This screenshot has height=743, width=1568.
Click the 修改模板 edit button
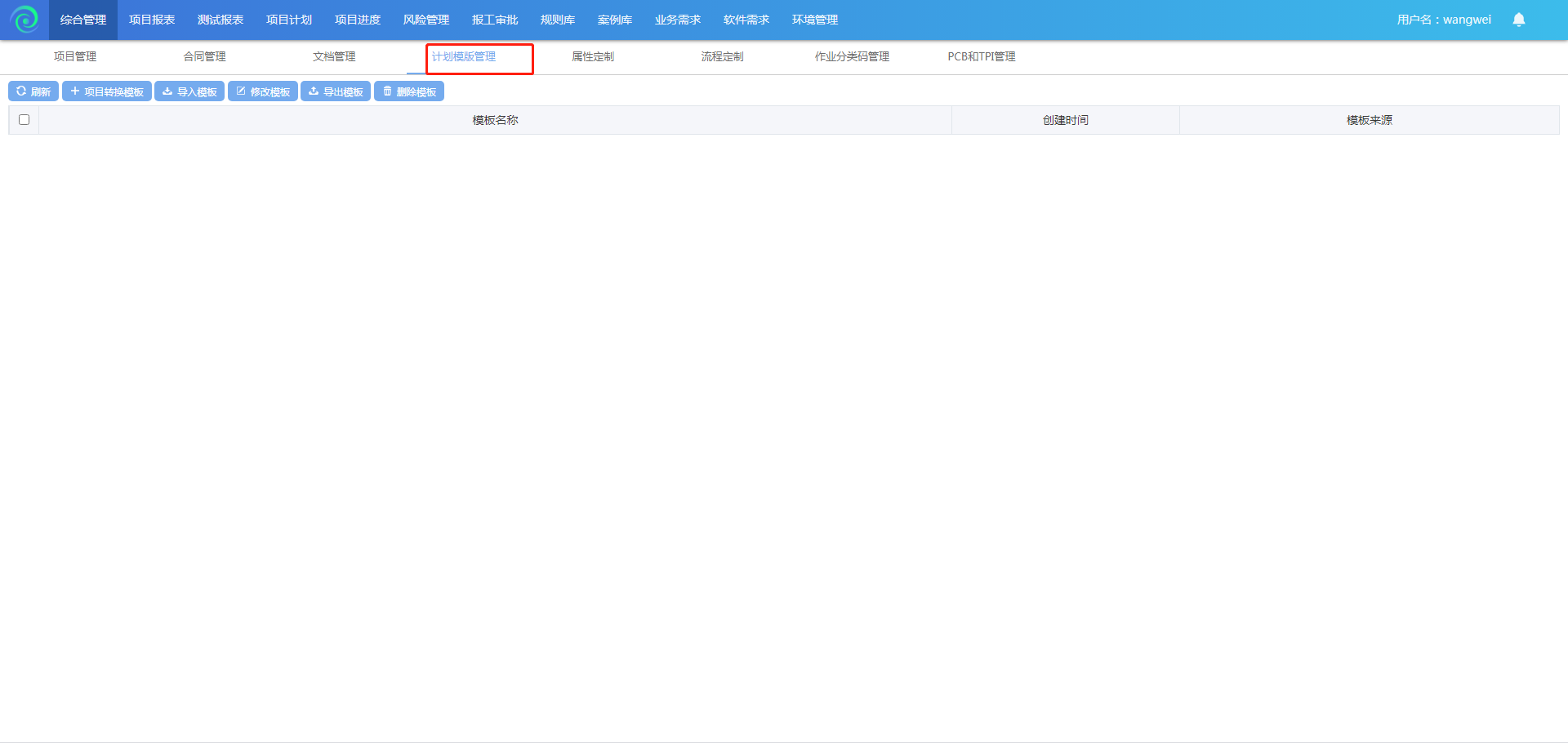click(263, 91)
